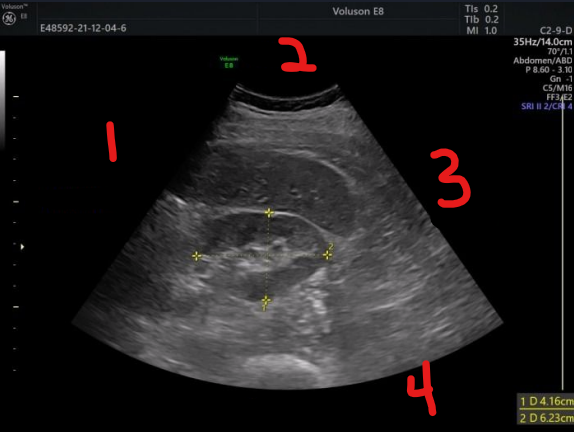
Task: Click the focal zone arrow on depth scale
Action: [x=22, y=247]
